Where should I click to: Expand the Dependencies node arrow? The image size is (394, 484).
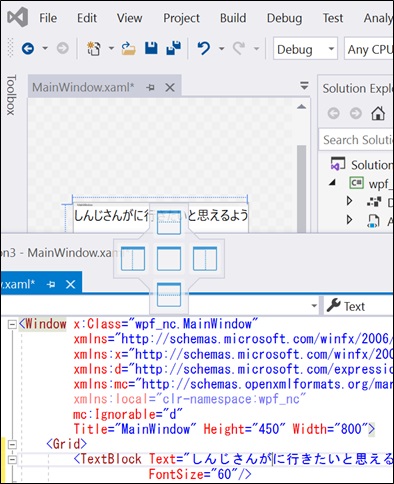pos(349,201)
